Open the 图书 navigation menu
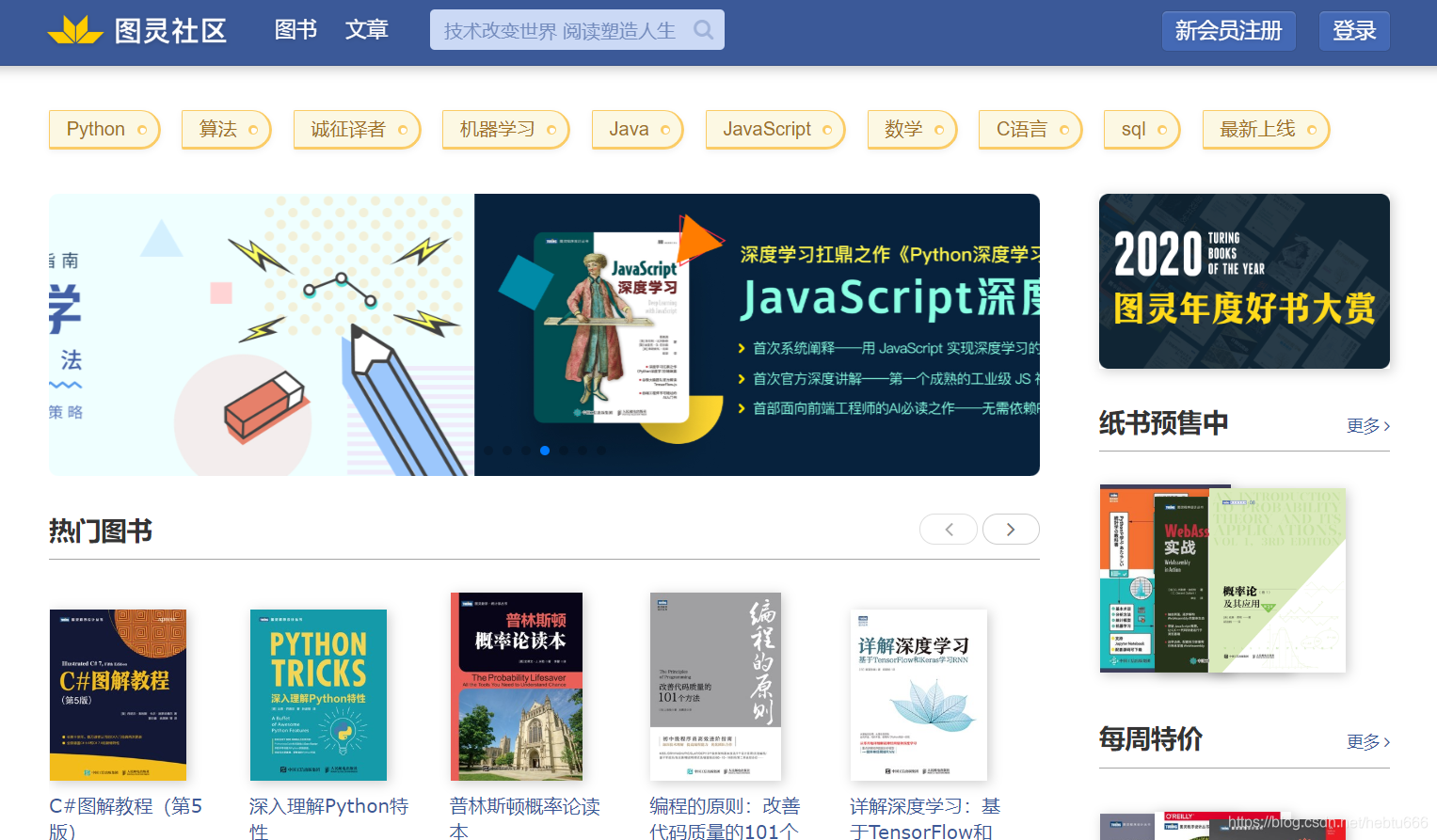 (x=295, y=30)
